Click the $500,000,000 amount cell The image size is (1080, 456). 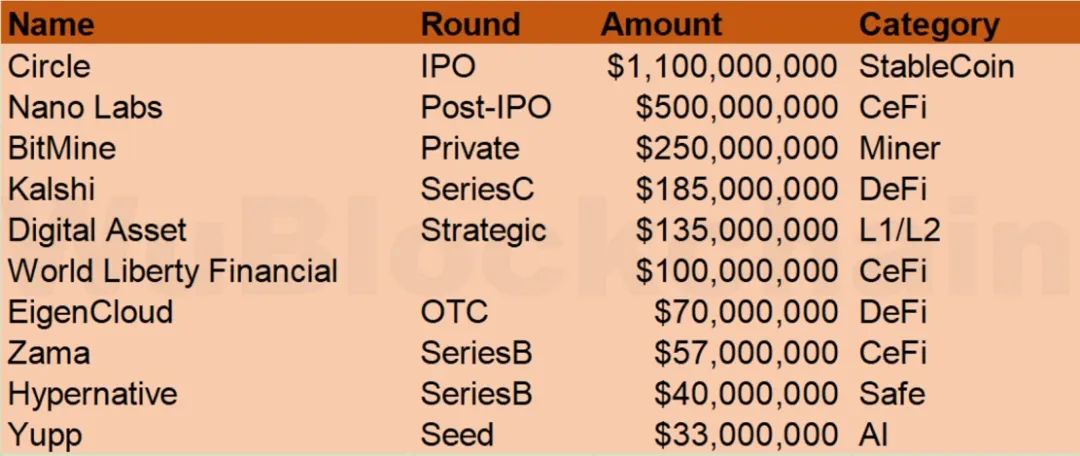coord(736,107)
